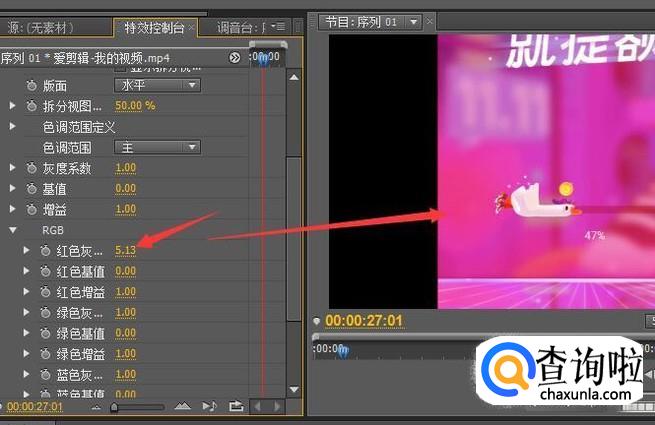Switch to 特效控制台 tab
This screenshot has width=655, height=425.
[154, 28]
